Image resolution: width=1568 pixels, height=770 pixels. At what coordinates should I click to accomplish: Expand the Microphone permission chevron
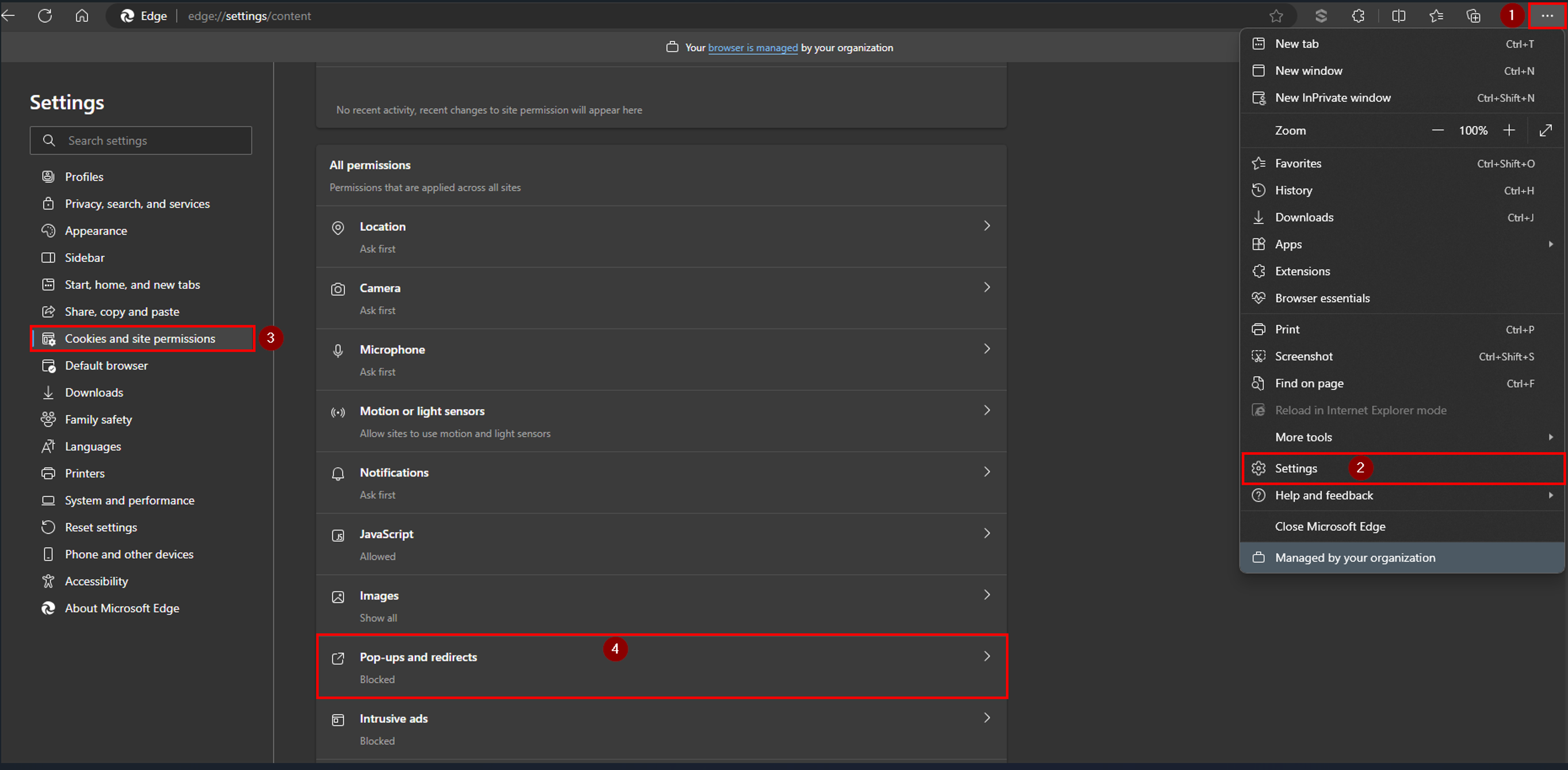tap(986, 349)
